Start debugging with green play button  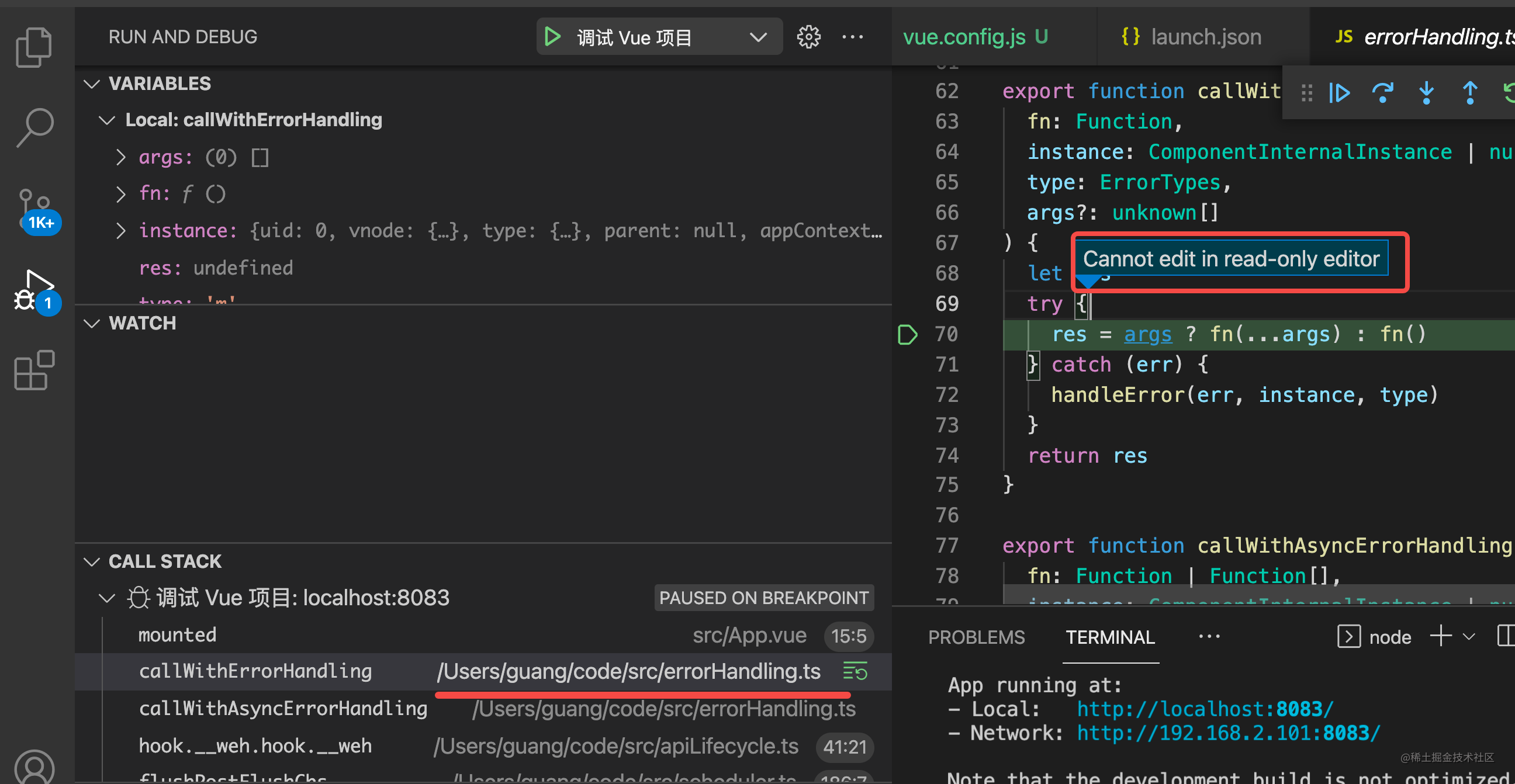pos(552,37)
